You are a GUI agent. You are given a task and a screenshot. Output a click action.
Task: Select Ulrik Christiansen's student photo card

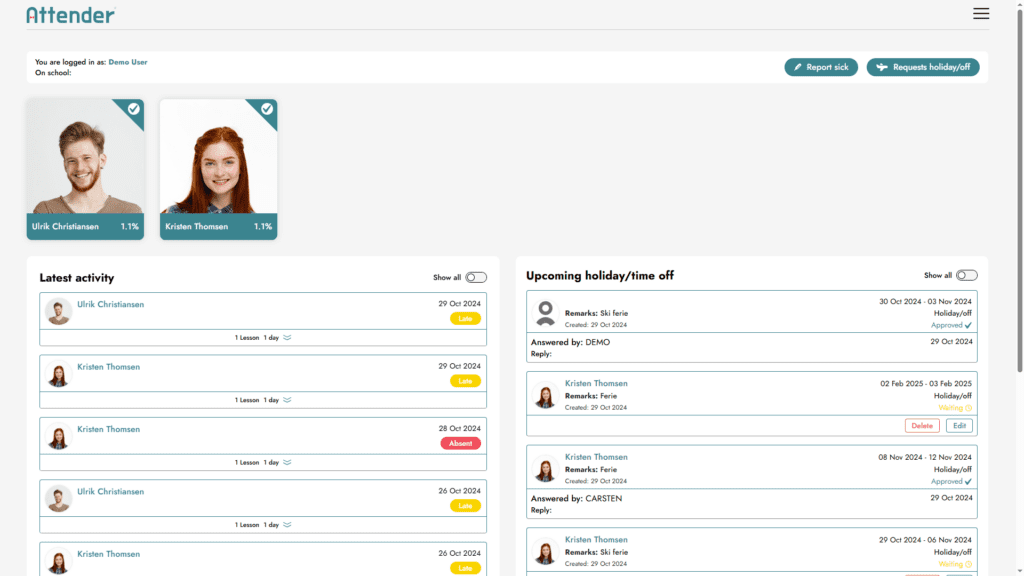point(85,160)
